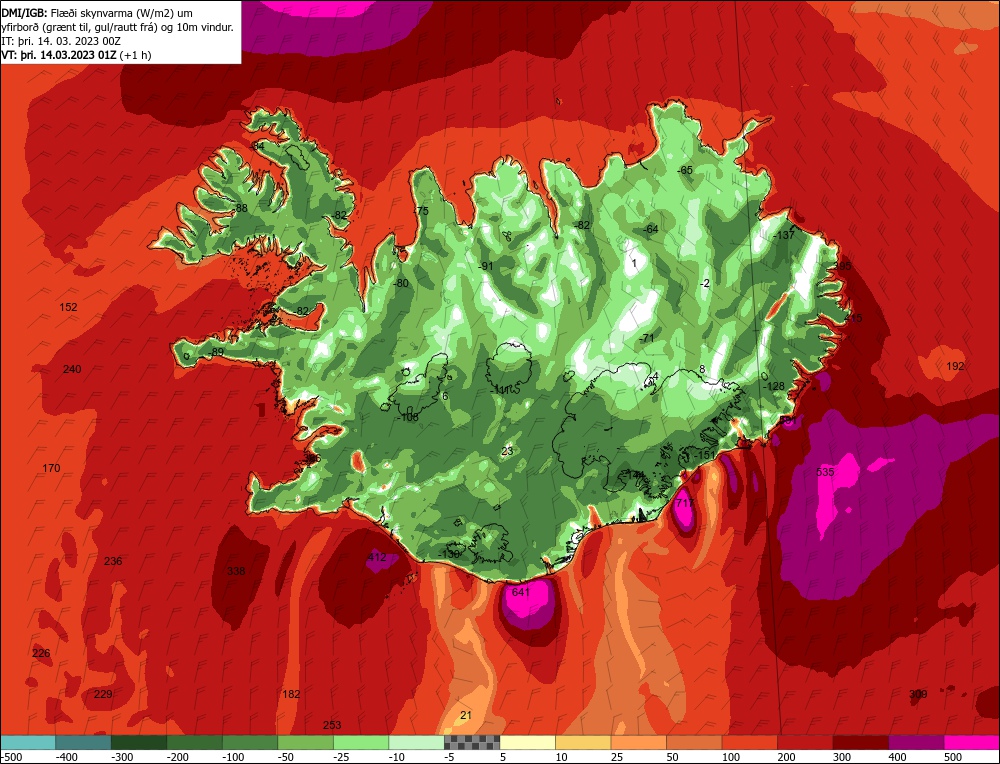Select the 412 value southwest of the coast

click(377, 557)
